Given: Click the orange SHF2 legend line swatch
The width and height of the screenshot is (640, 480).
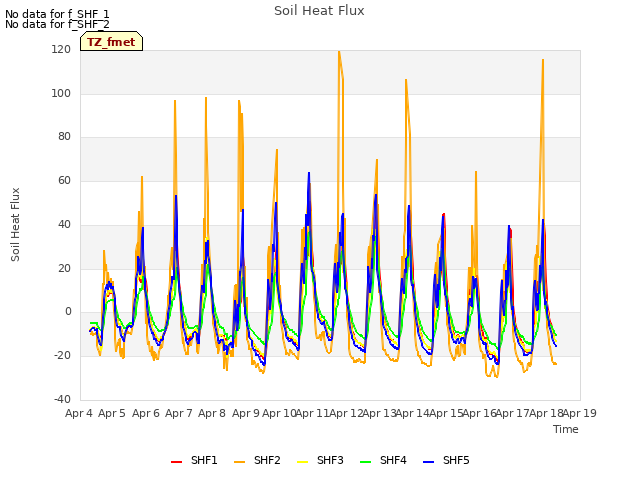Looking at the screenshot, I should click(x=240, y=462).
